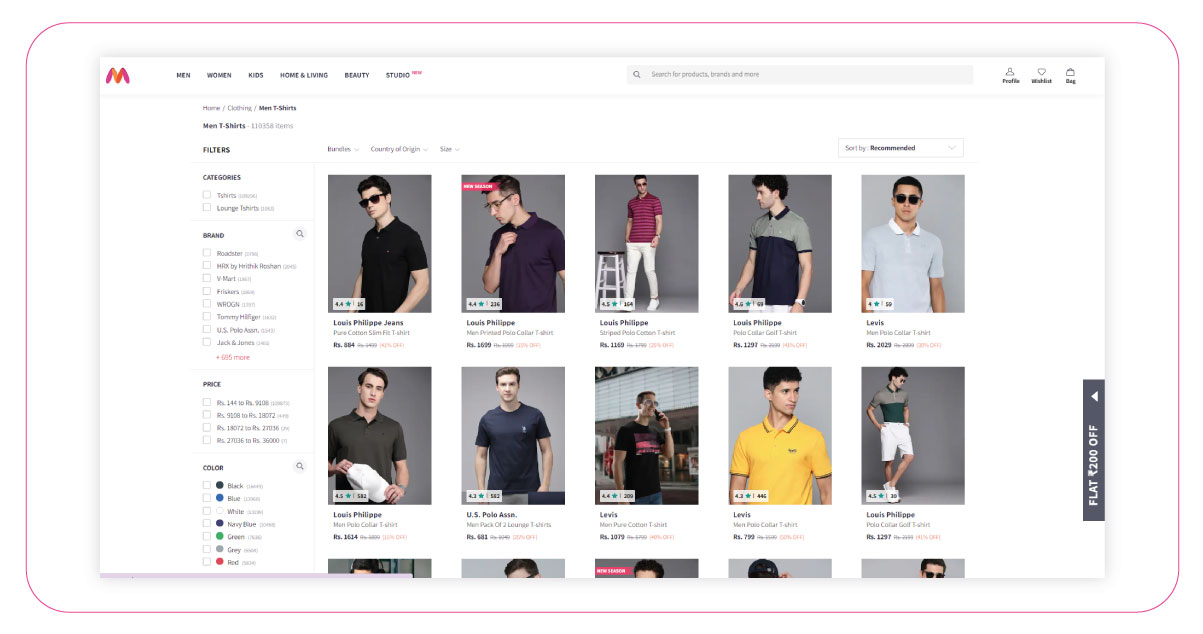Click 'Striped Polo Cotton T-shirt' product title

(639, 333)
